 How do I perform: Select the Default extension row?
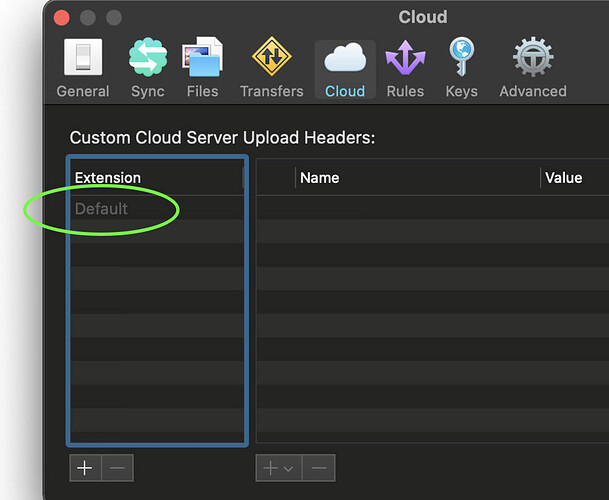pos(157,209)
